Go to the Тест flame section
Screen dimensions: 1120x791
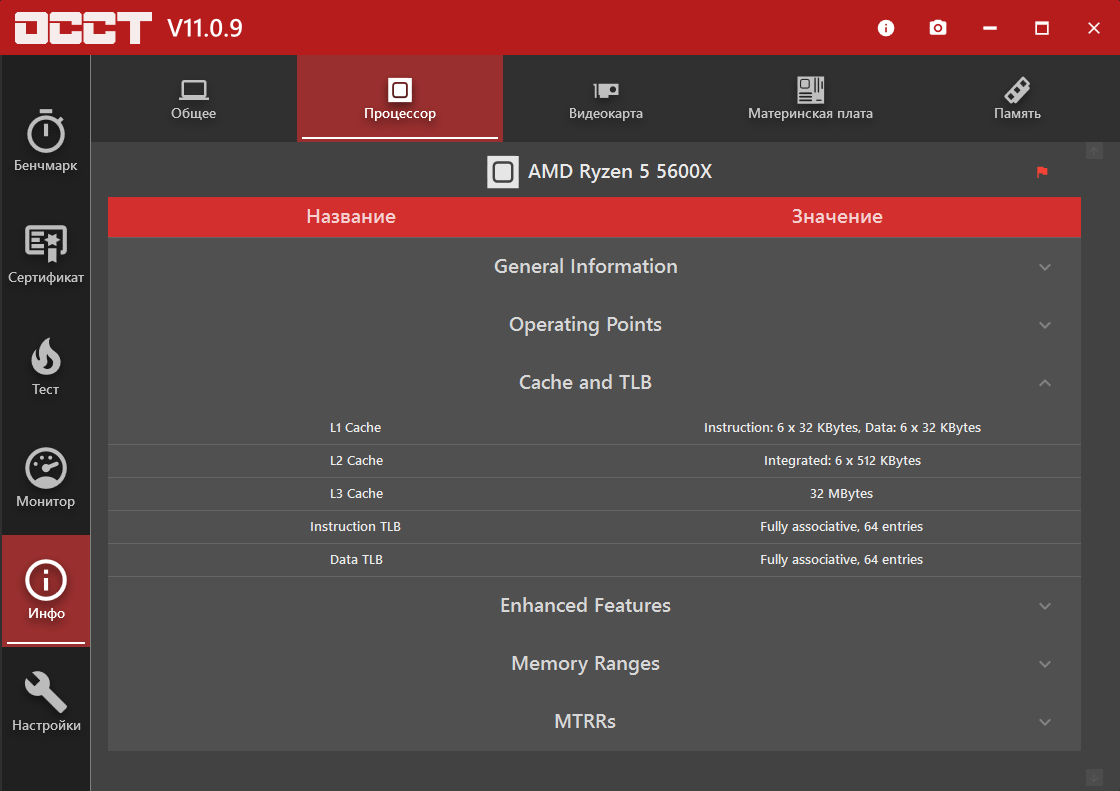coord(45,366)
